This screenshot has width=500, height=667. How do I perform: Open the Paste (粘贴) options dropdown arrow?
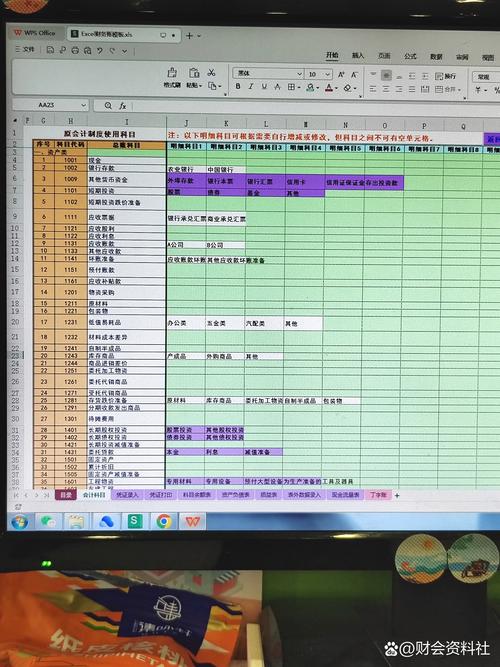(x=200, y=86)
